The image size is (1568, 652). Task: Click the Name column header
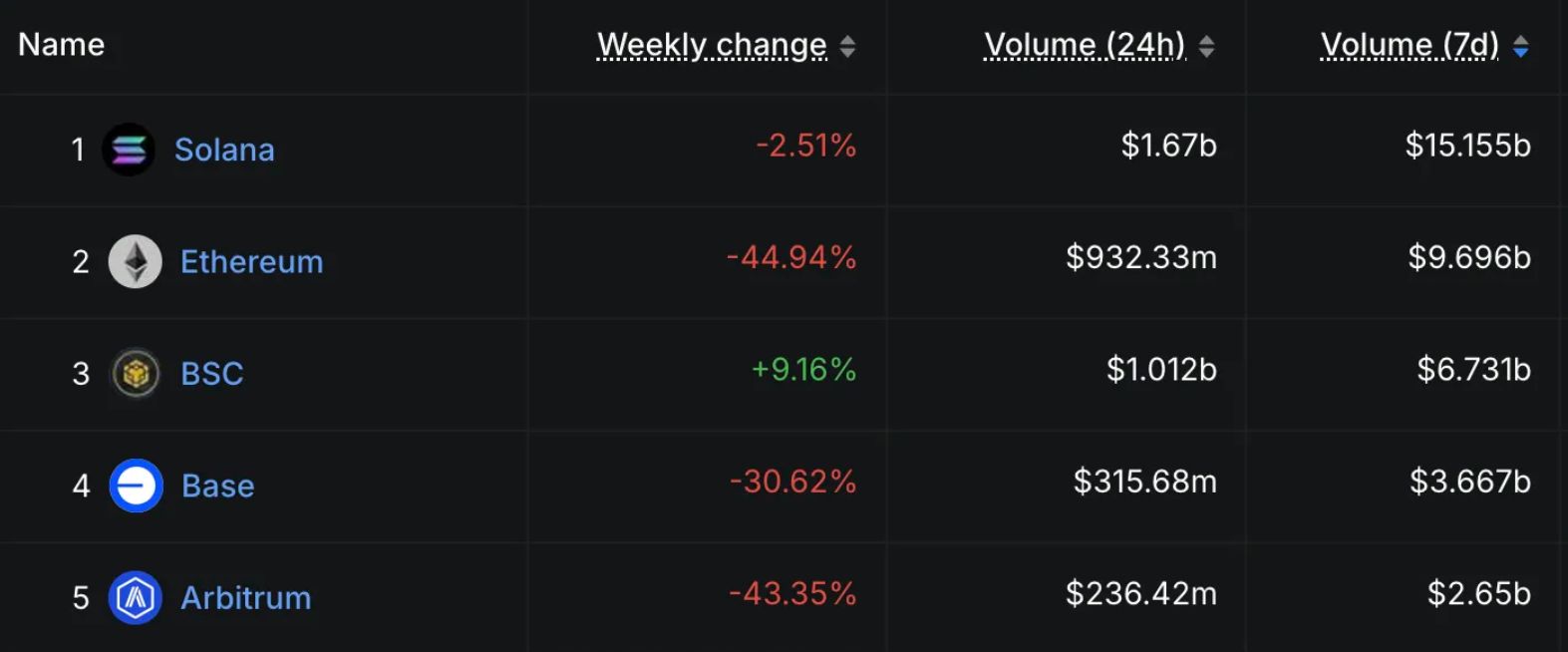(x=61, y=45)
